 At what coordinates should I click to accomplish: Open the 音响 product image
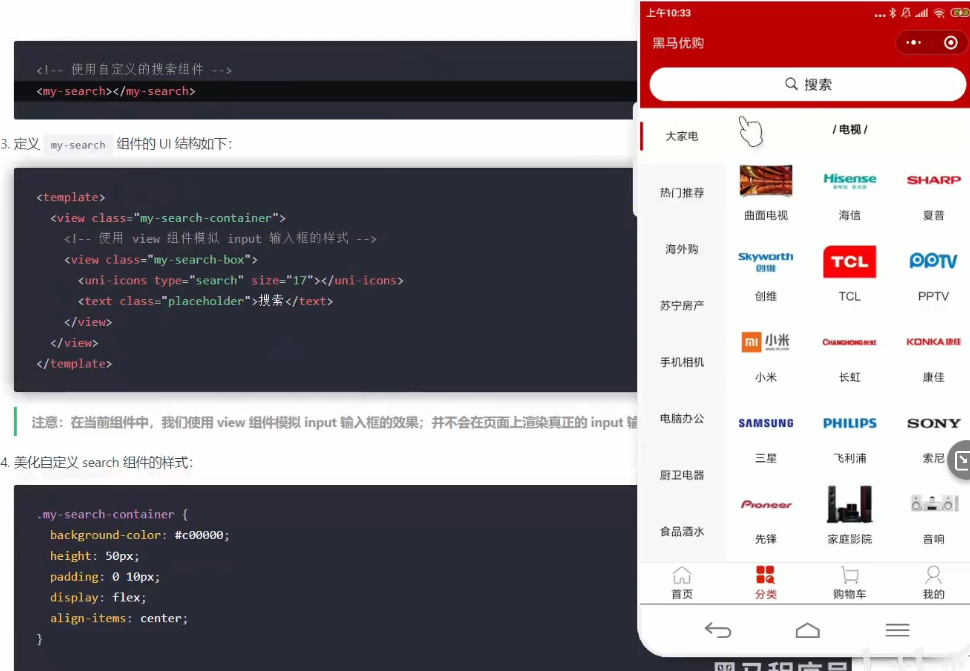[x=934, y=503]
